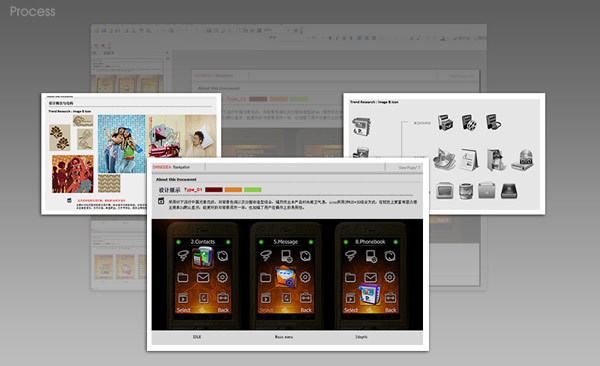Click the orange Type_01 color swatch
Screen dimensions: 600x366
coord(233,190)
